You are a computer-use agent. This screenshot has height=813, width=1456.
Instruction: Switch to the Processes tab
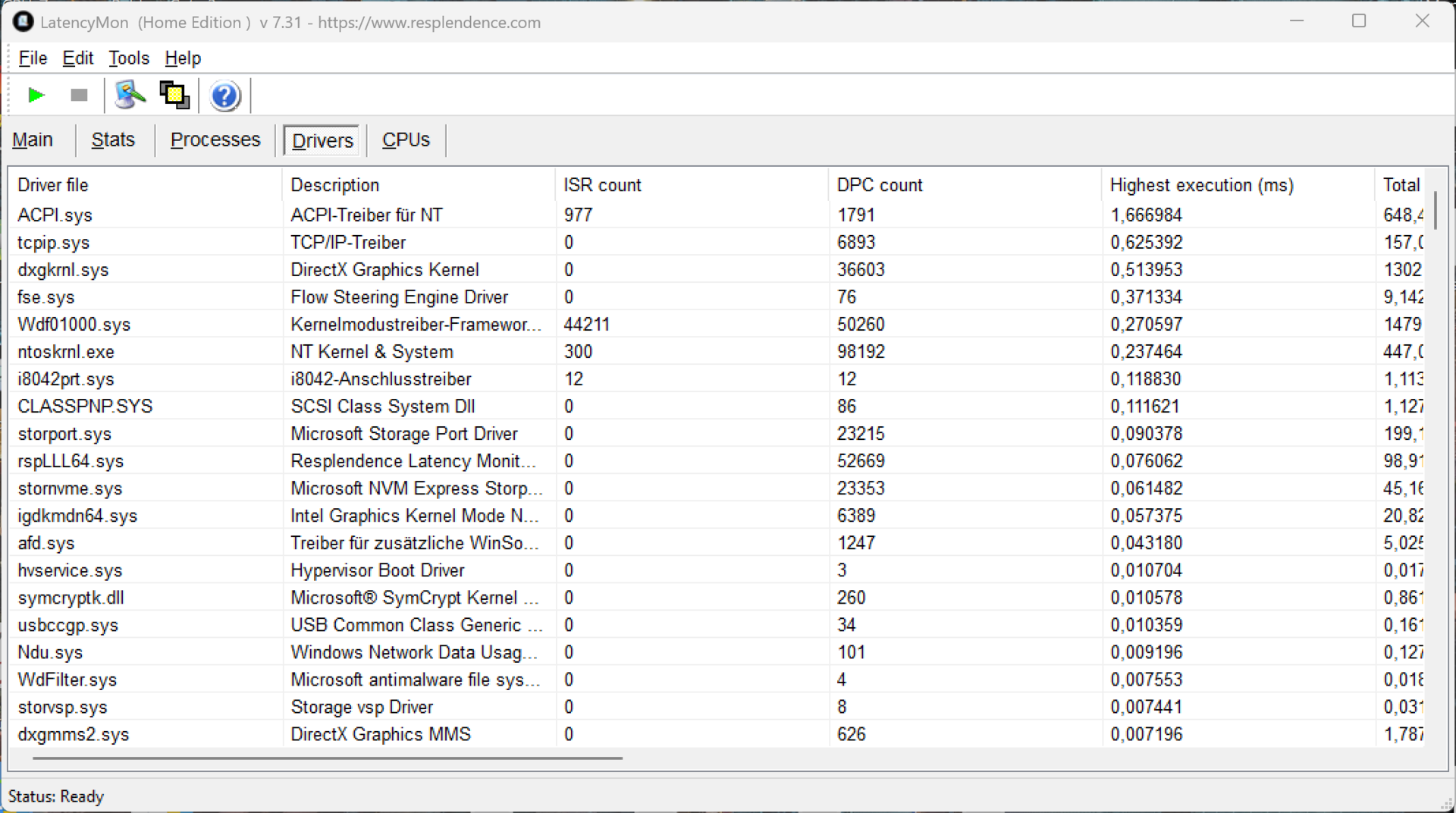tap(215, 140)
